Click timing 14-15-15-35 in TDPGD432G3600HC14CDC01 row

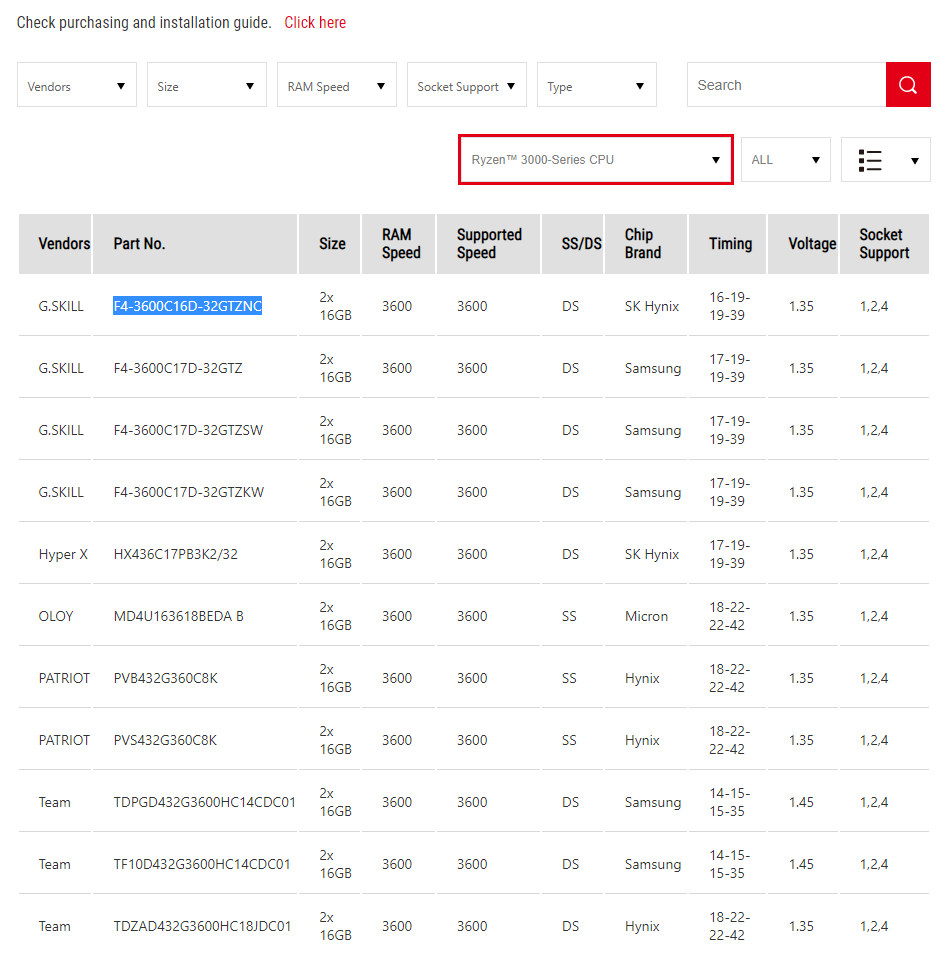[729, 802]
